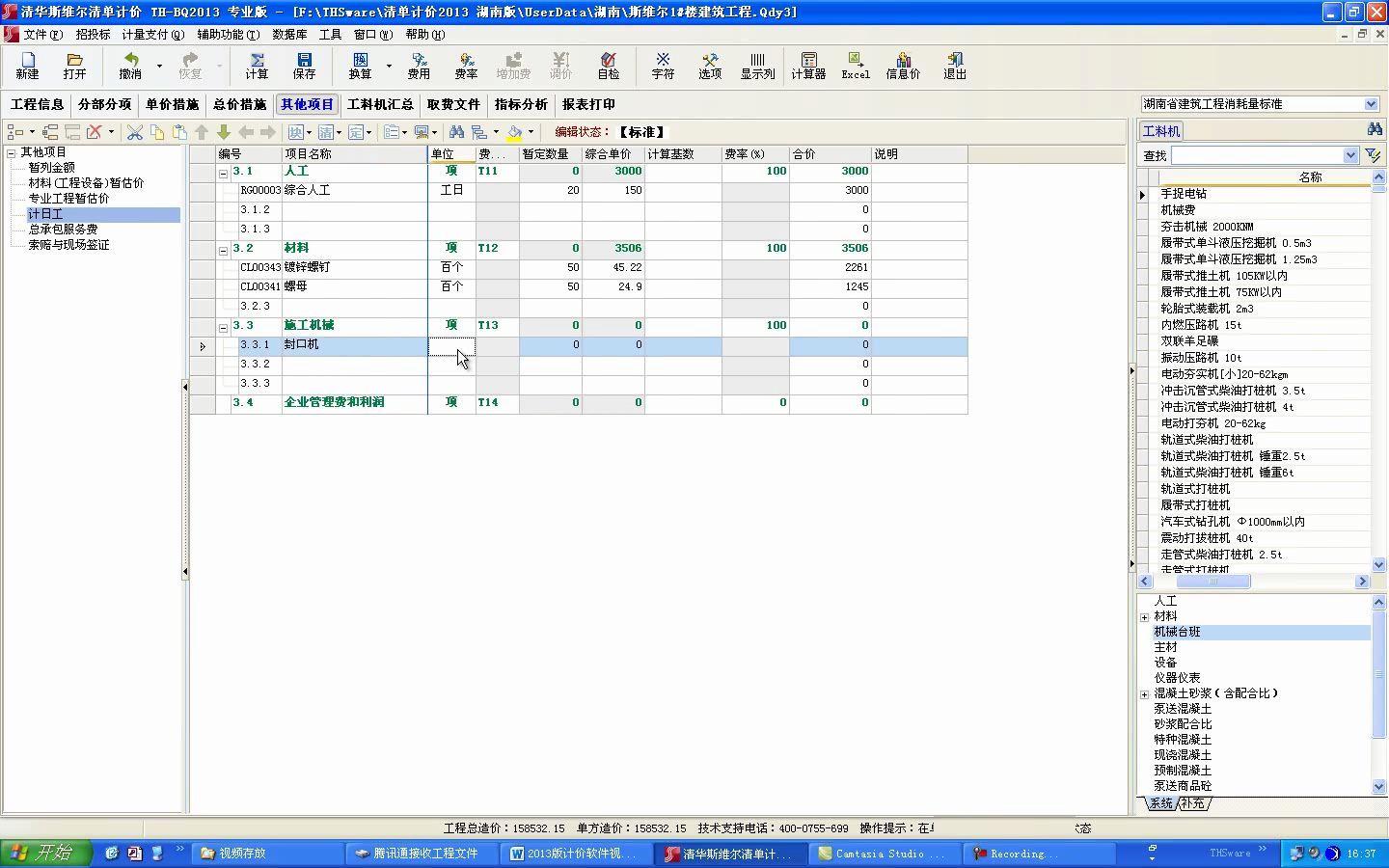Switch to 补充 bottom tab
The height and width of the screenshot is (868, 1389).
coord(1193,802)
